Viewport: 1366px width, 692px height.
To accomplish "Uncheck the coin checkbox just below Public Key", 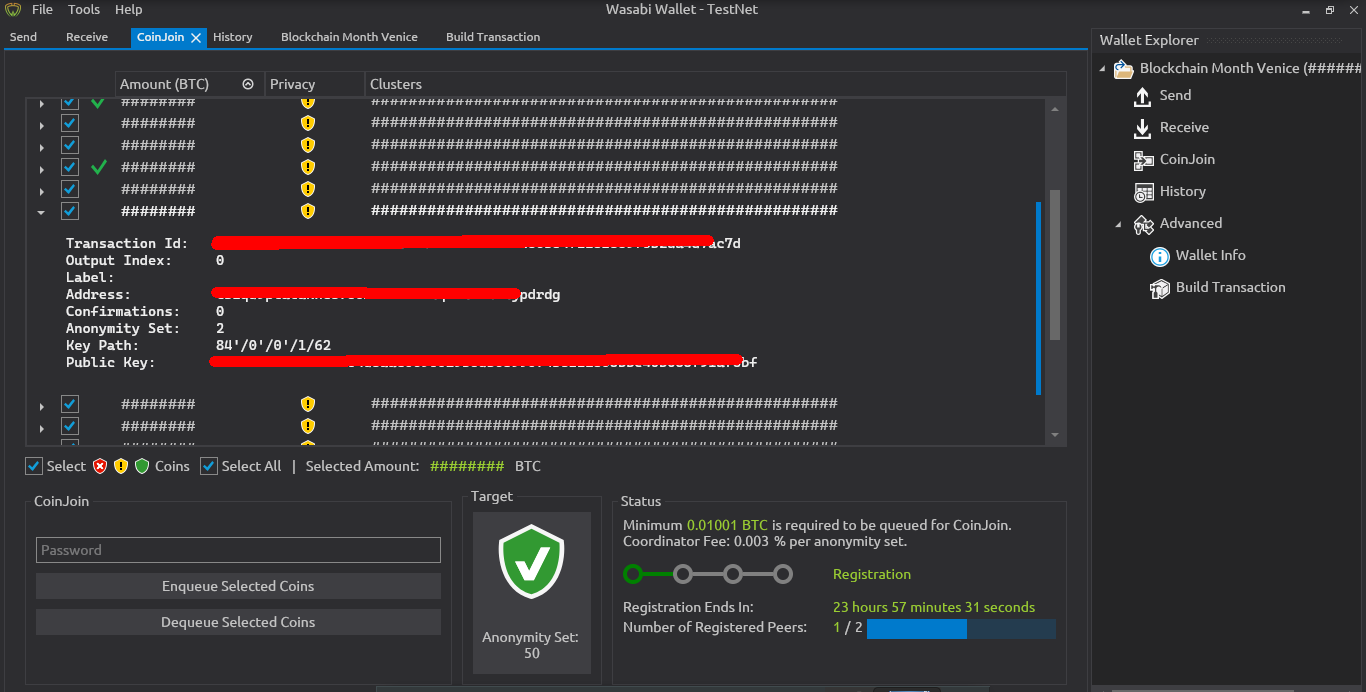I will tap(70, 404).
